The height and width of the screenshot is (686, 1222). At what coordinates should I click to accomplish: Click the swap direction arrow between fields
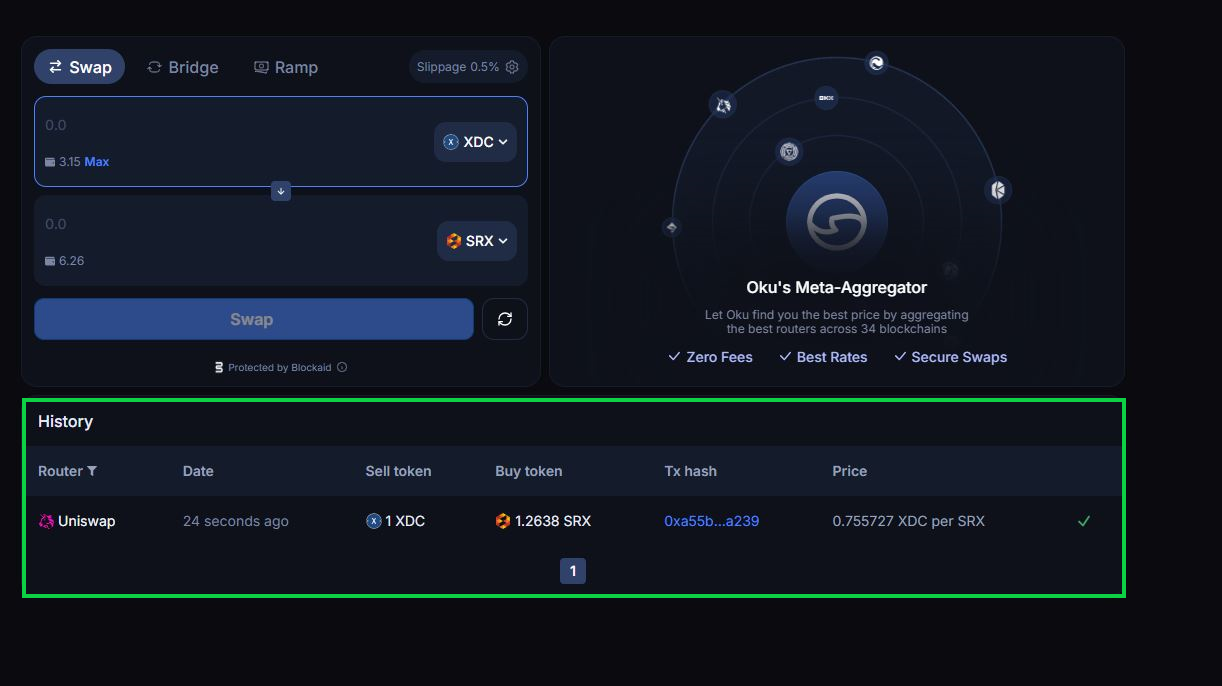[280, 191]
